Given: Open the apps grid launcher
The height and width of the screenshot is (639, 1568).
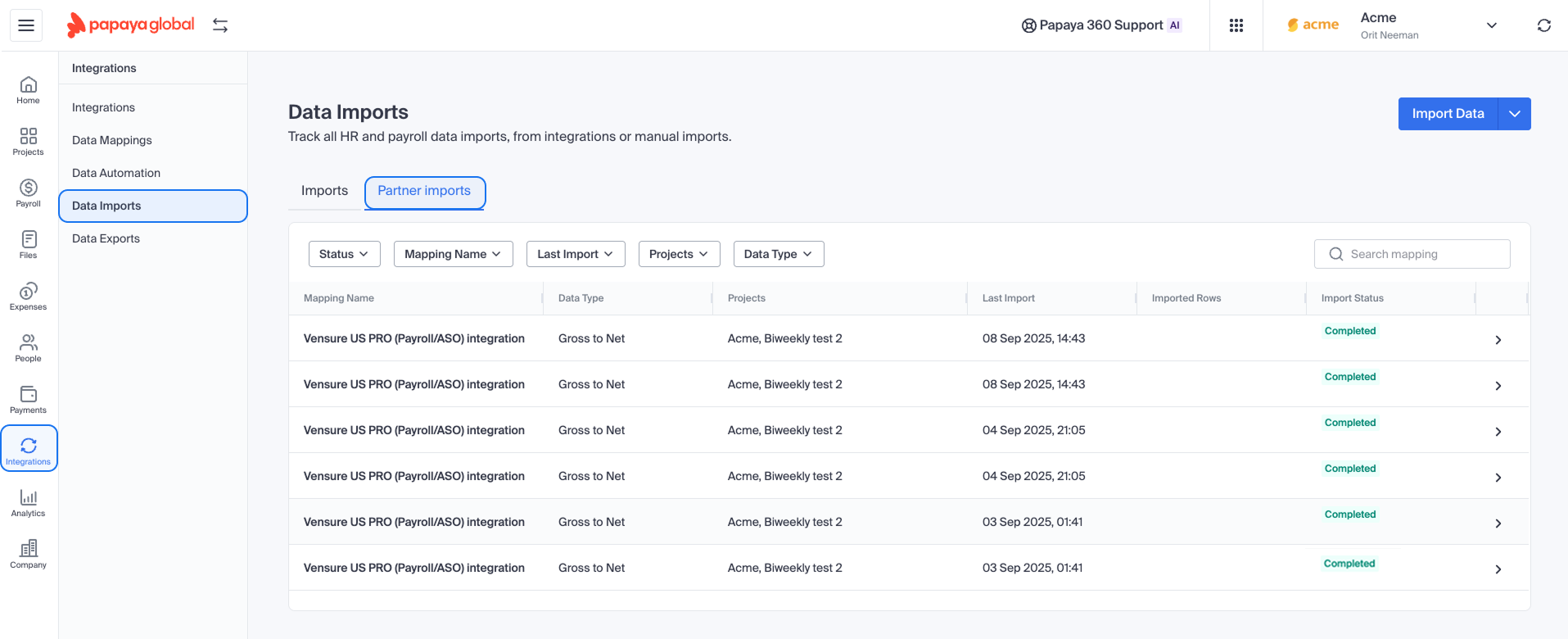Looking at the screenshot, I should point(1236,25).
